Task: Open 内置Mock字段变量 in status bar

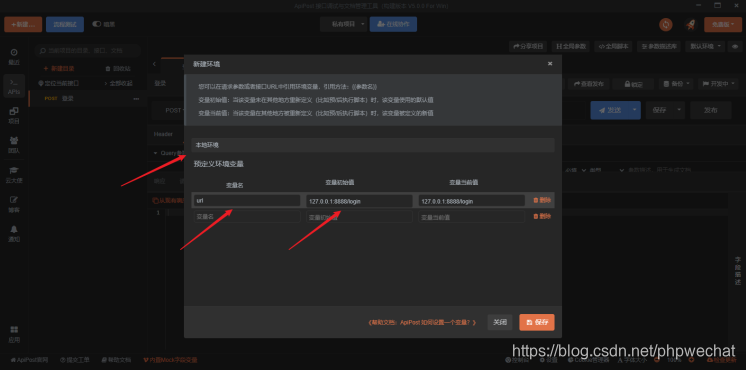Action: (170, 360)
